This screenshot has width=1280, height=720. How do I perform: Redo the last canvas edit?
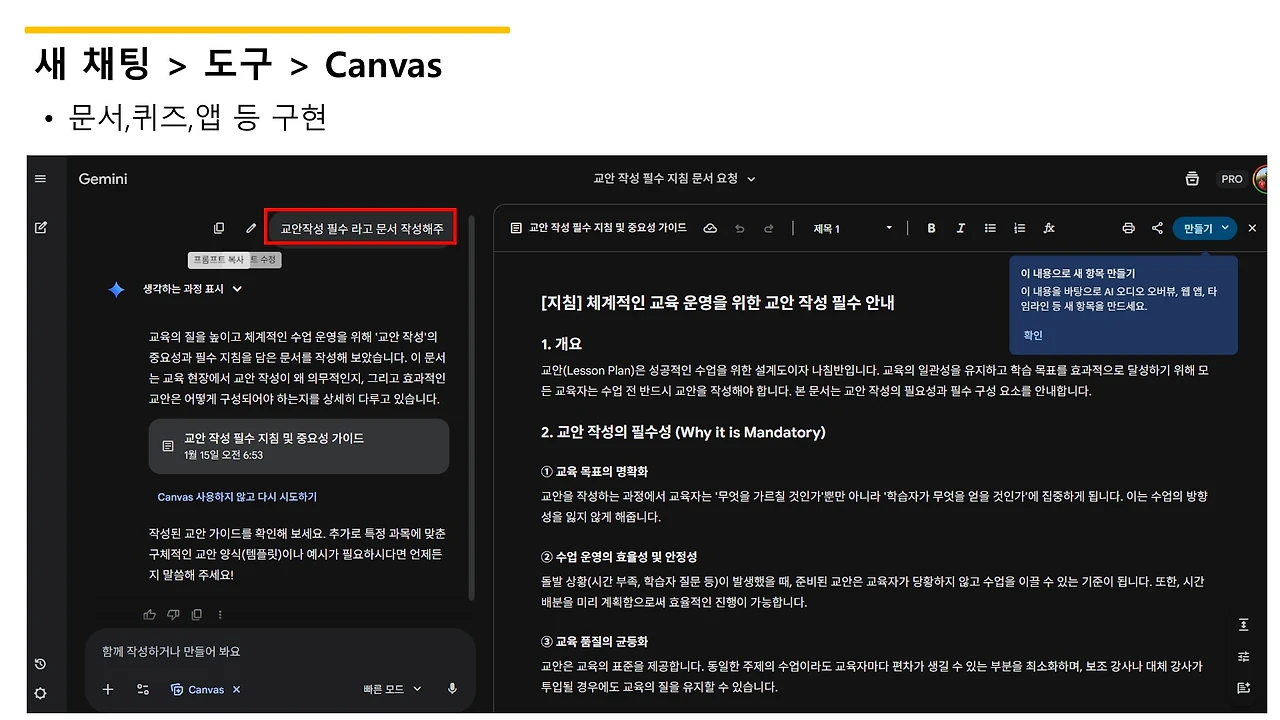(x=769, y=228)
